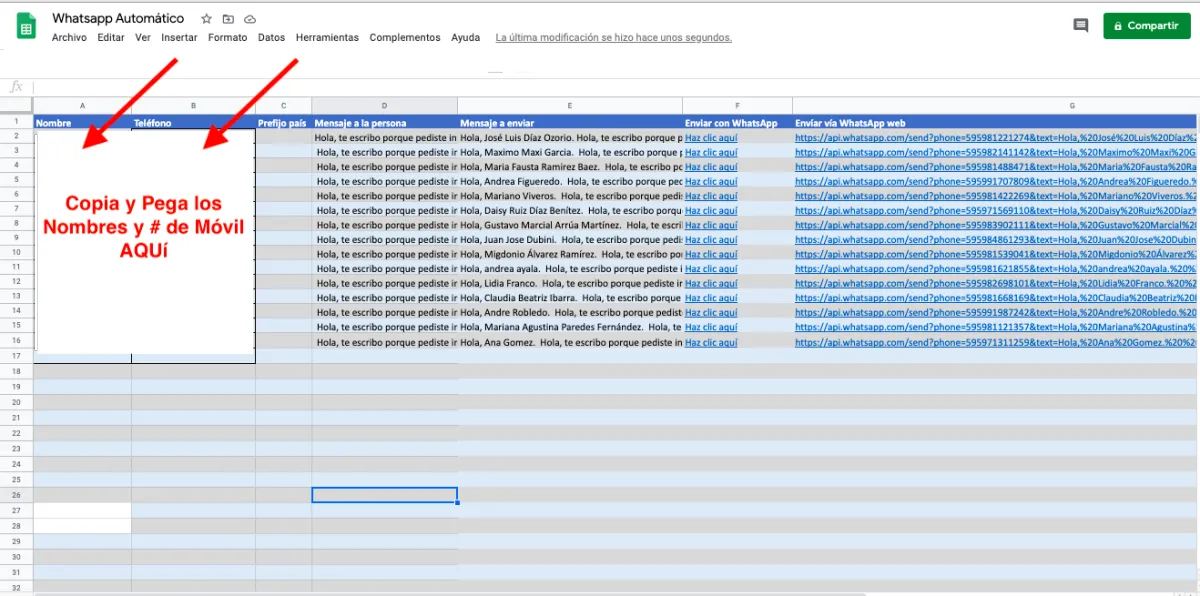
Task: Click Haz clic aquí link in row 2
Action: [x=711, y=138]
